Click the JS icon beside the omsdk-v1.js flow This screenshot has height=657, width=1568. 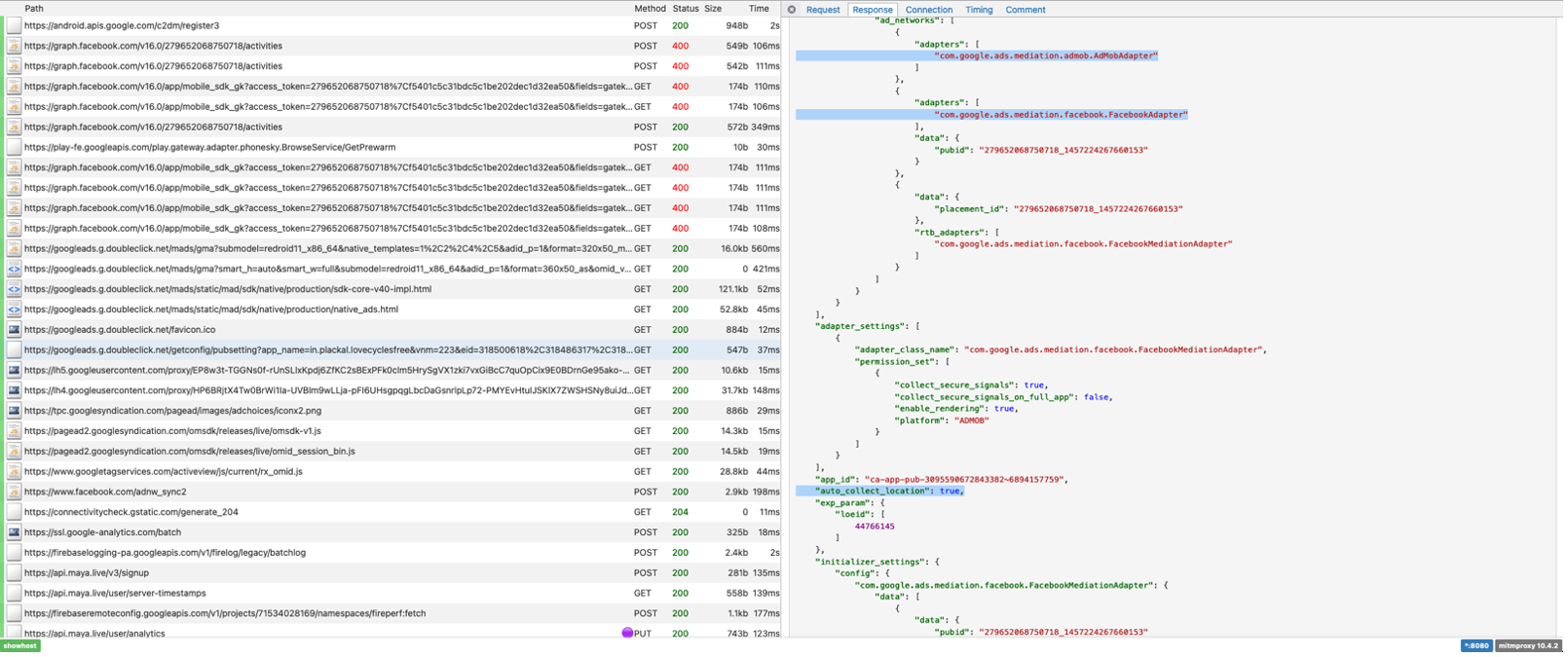tap(14, 431)
